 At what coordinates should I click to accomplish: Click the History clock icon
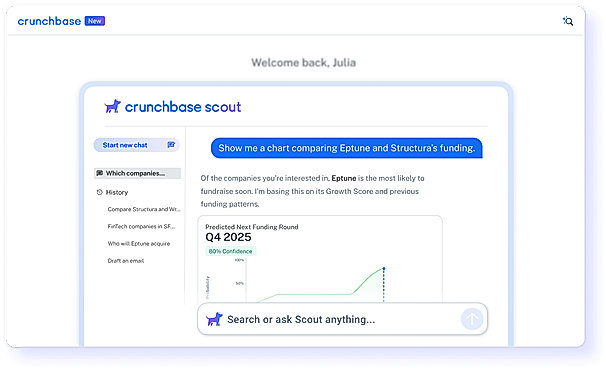(100, 192)
